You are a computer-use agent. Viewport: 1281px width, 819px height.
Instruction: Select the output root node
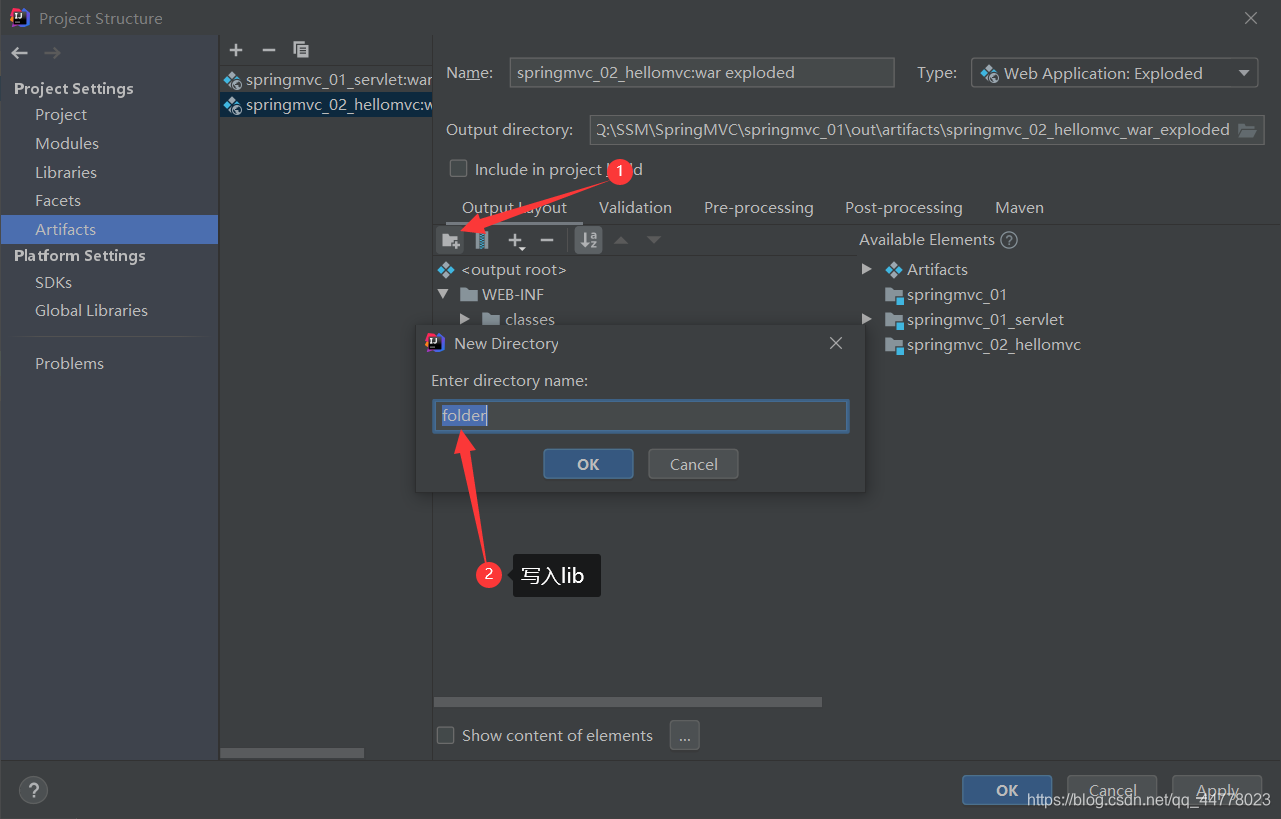pos(502,270)
